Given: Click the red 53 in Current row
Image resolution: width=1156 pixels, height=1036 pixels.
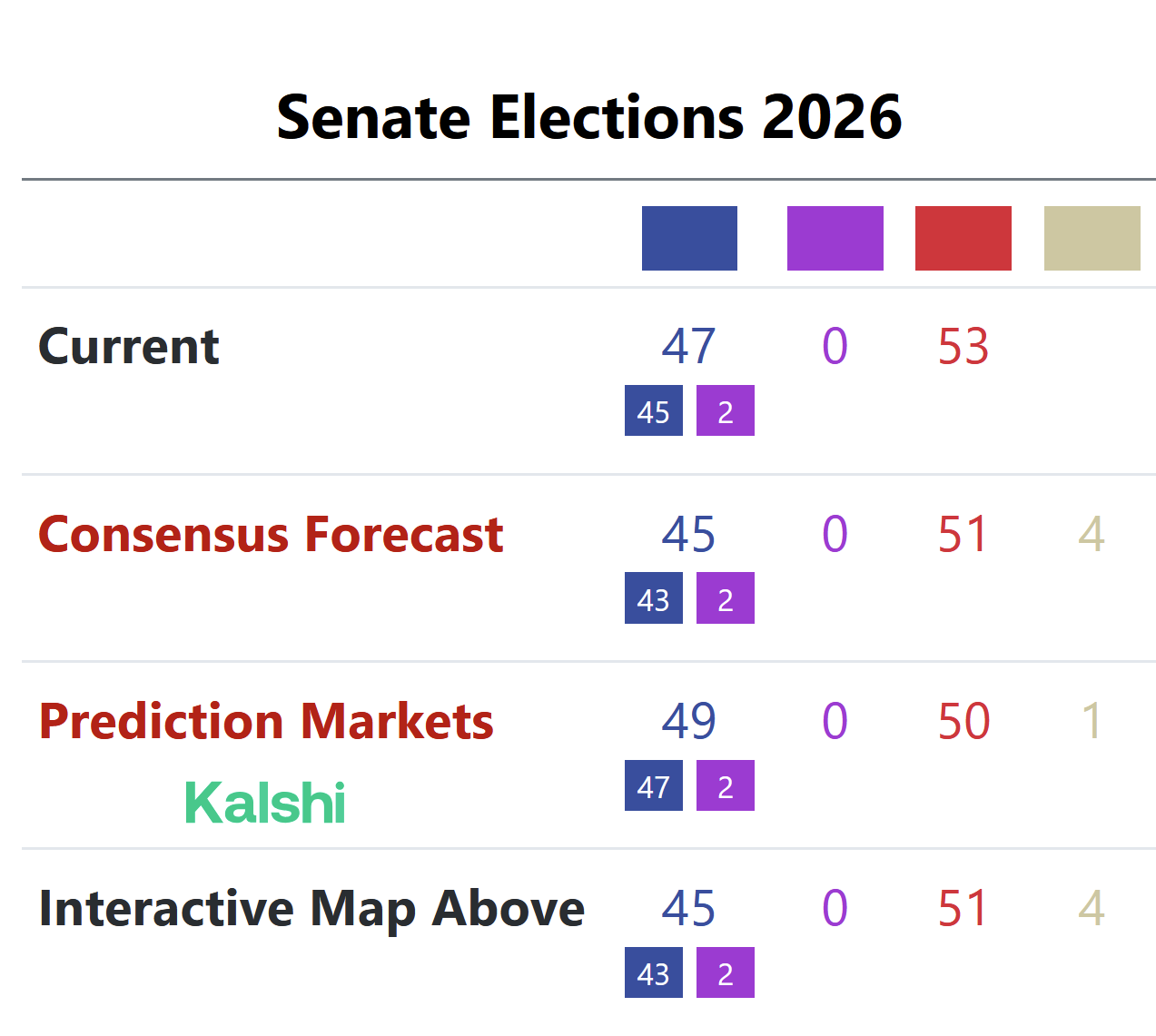Looking at the screenshot, I should pos(963,347).
